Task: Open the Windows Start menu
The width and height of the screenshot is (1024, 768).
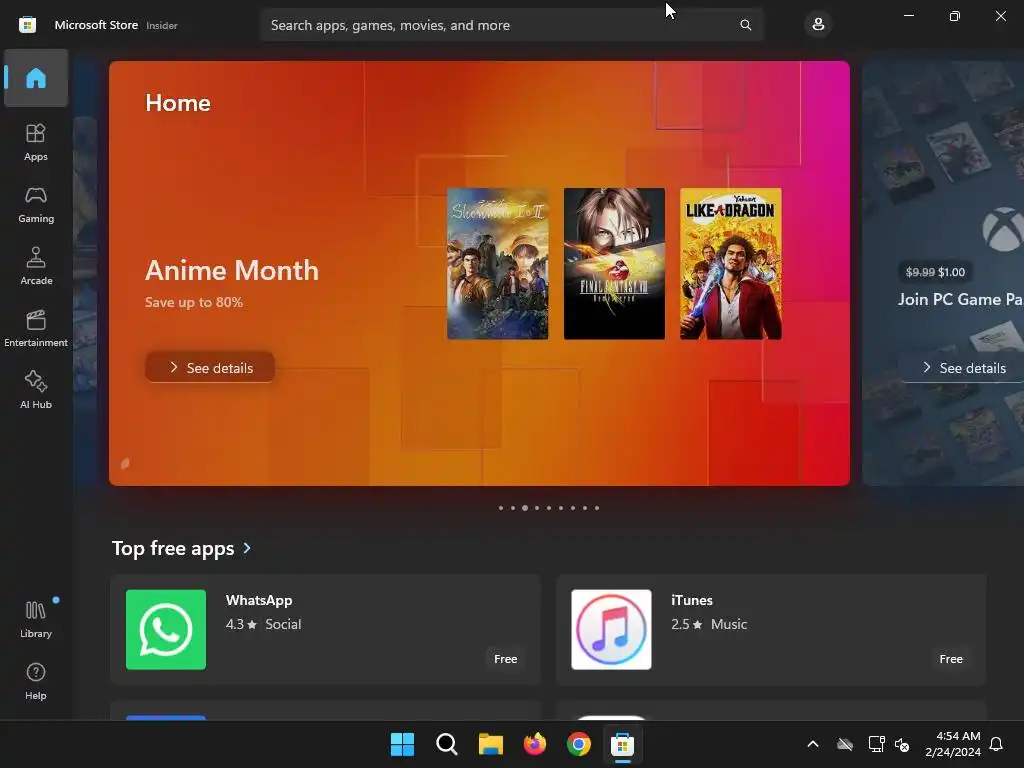Action: pos(402,744)
